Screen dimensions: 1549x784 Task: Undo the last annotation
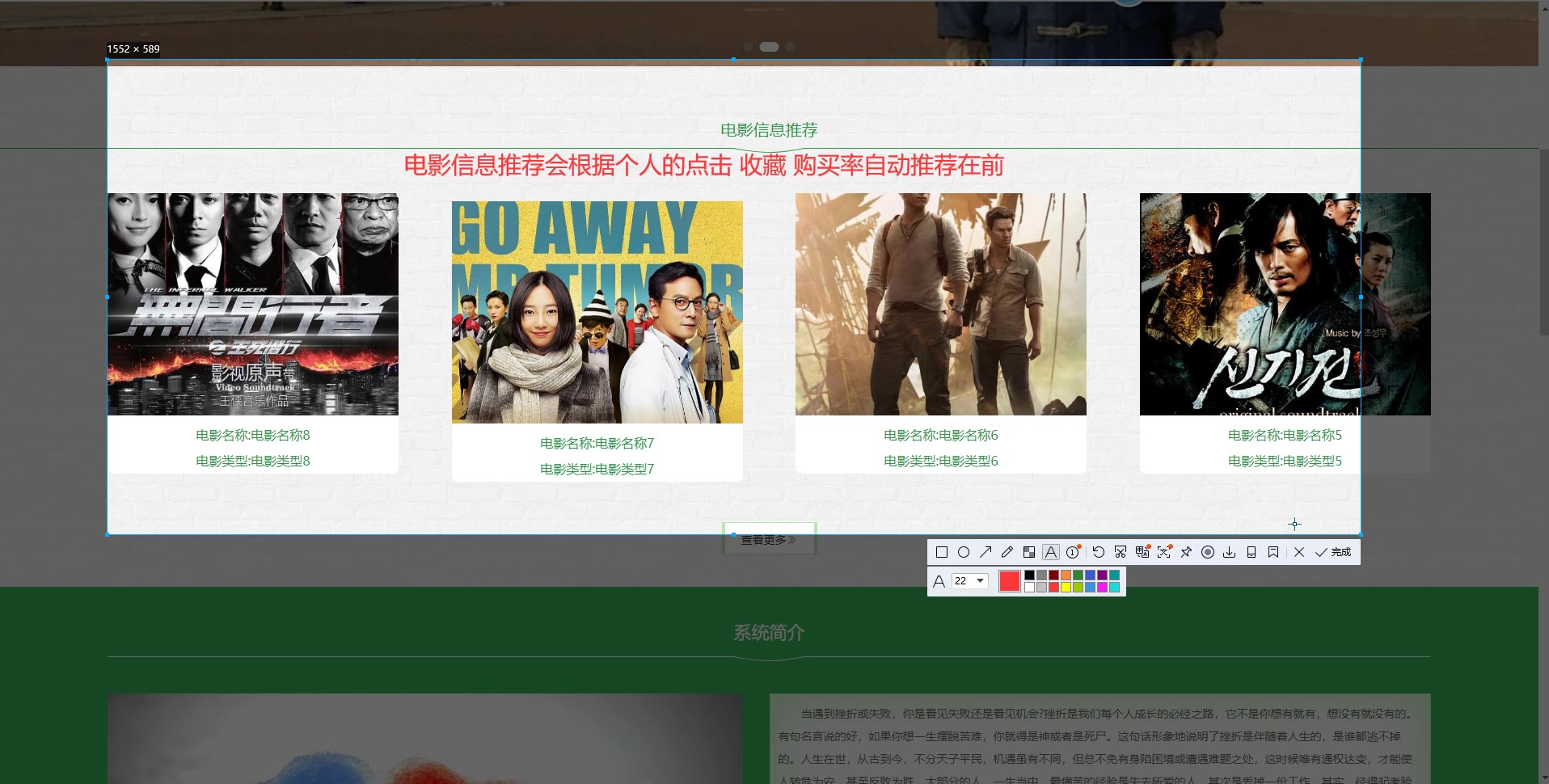click(x=1099, y=552)
